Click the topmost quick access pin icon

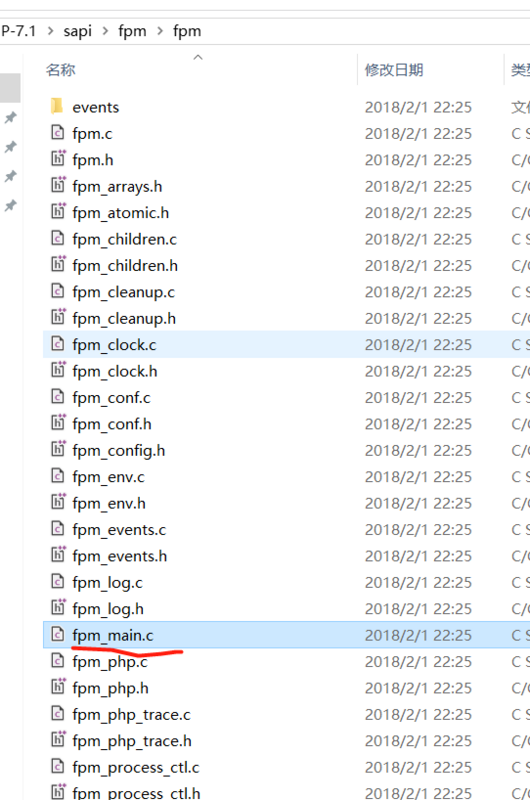tap(10, 118)
